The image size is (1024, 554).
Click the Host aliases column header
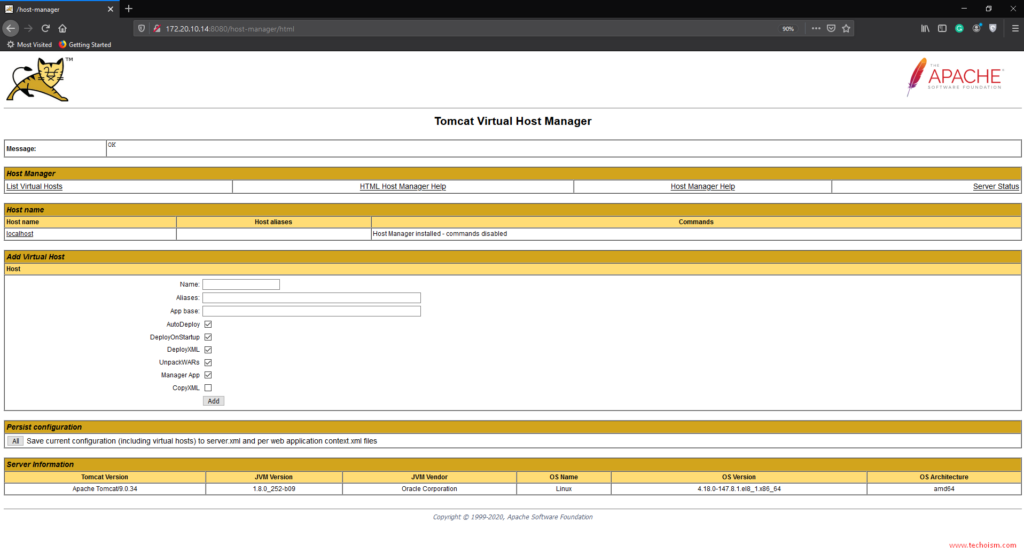tap(273, 222)
